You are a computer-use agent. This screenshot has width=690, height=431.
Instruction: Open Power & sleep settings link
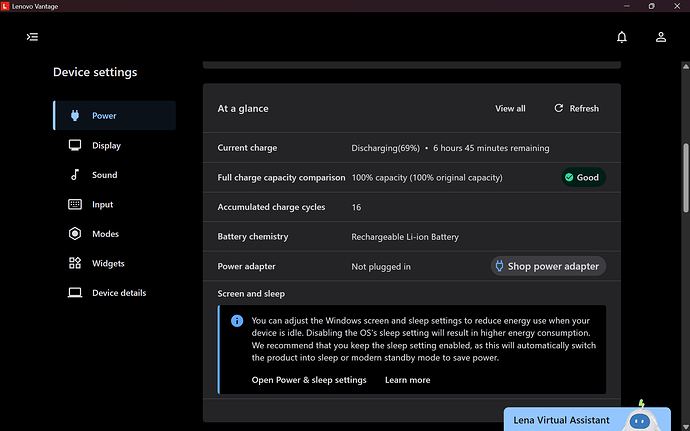[x=309, y=380]
